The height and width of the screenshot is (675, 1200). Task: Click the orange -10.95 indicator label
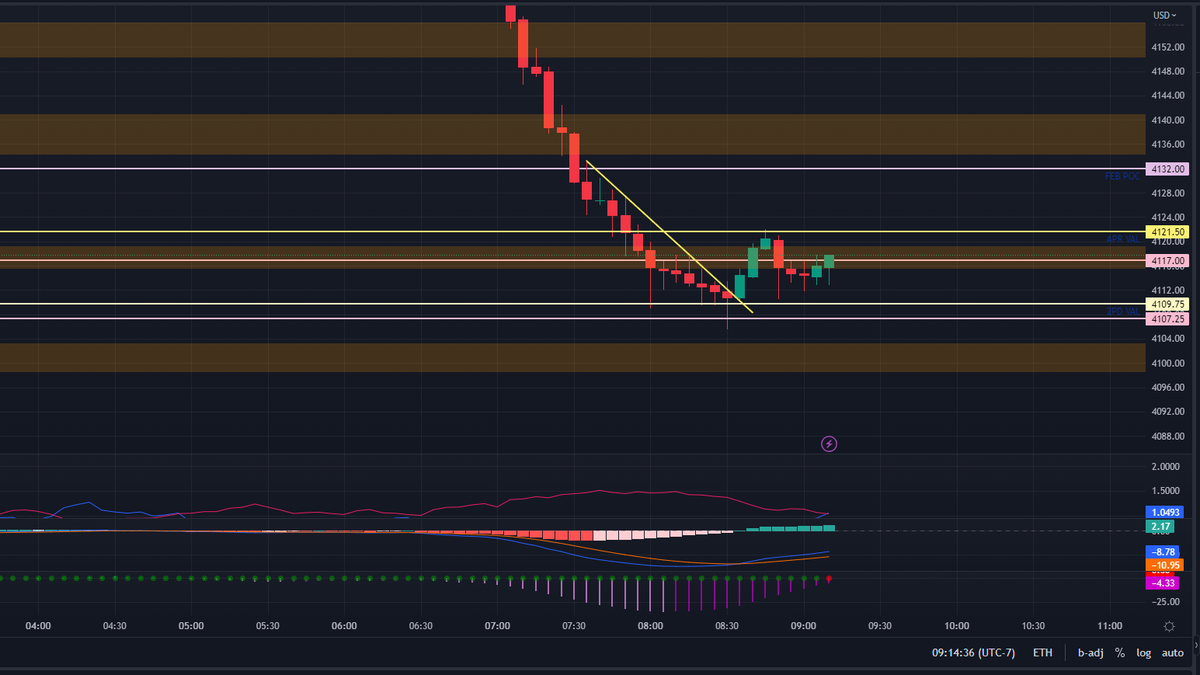click(1165, 565)
